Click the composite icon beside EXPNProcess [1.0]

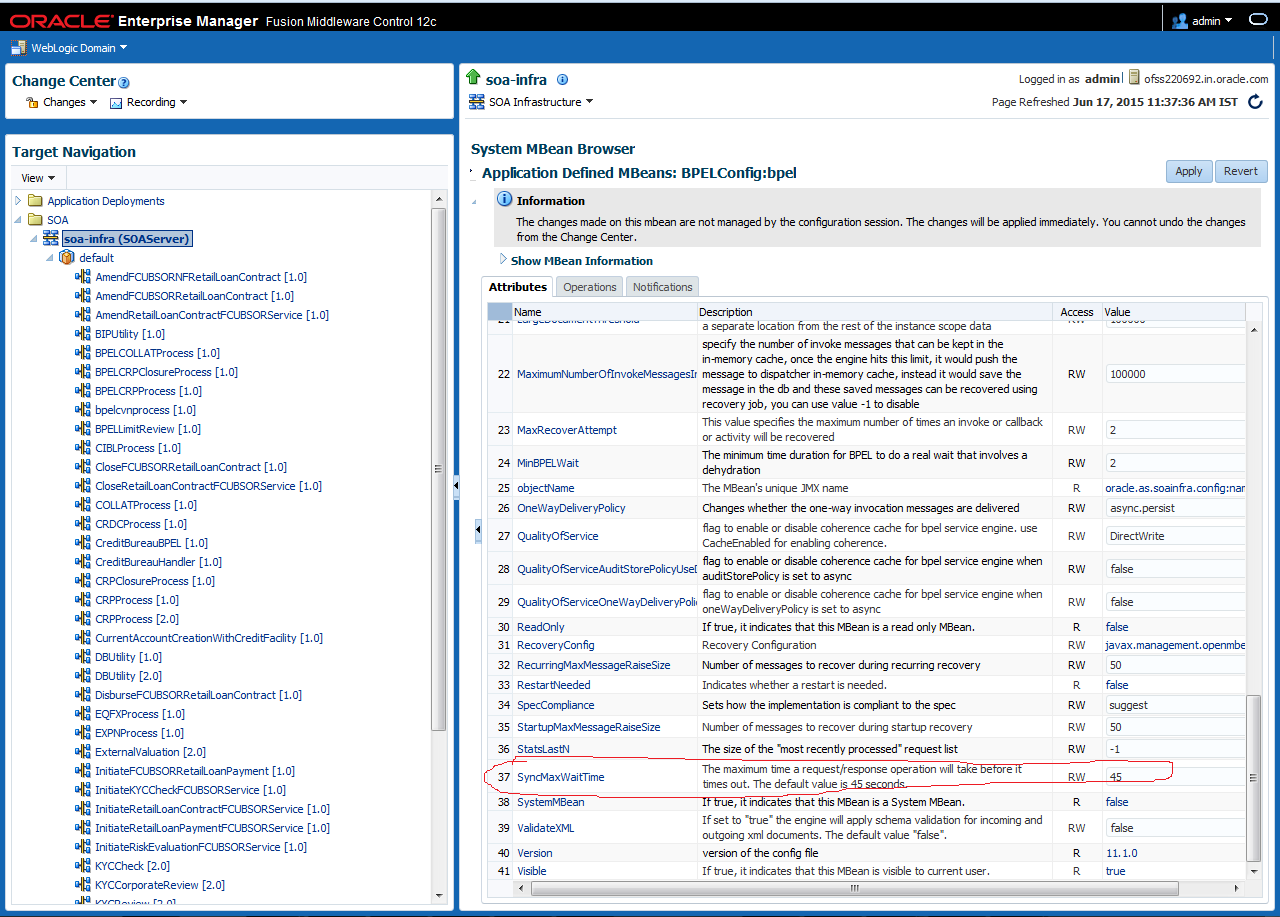83,733
